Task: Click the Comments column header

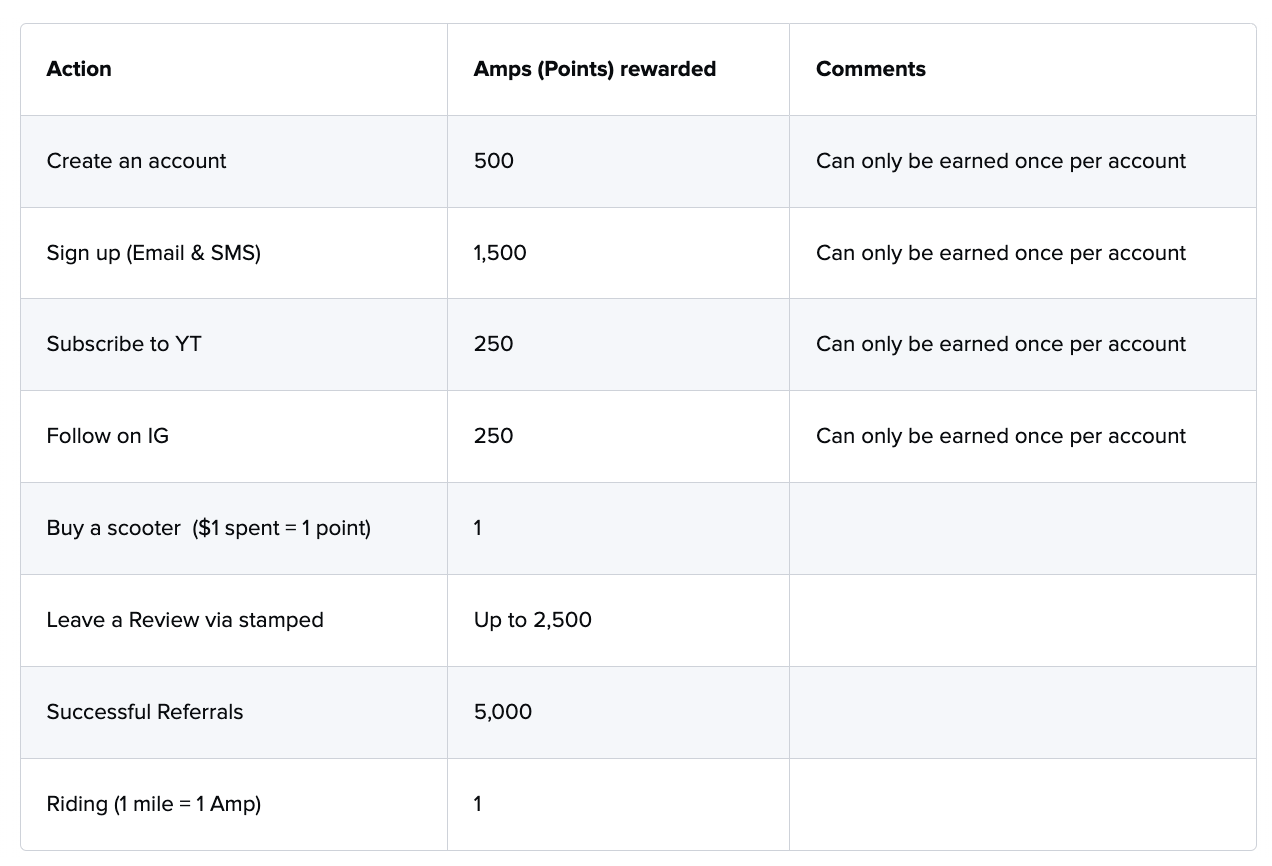Action: [870, 69]
